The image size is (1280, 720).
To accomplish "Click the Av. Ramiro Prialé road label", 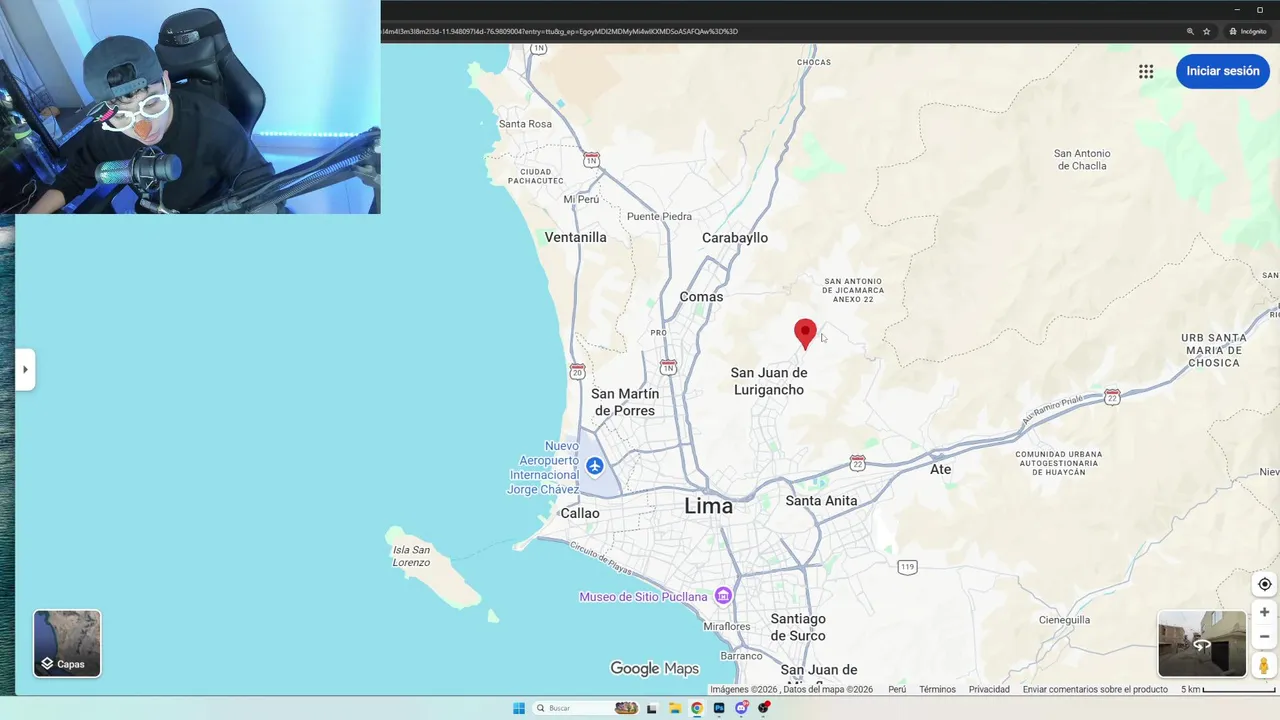I will tap(1050, 409).
